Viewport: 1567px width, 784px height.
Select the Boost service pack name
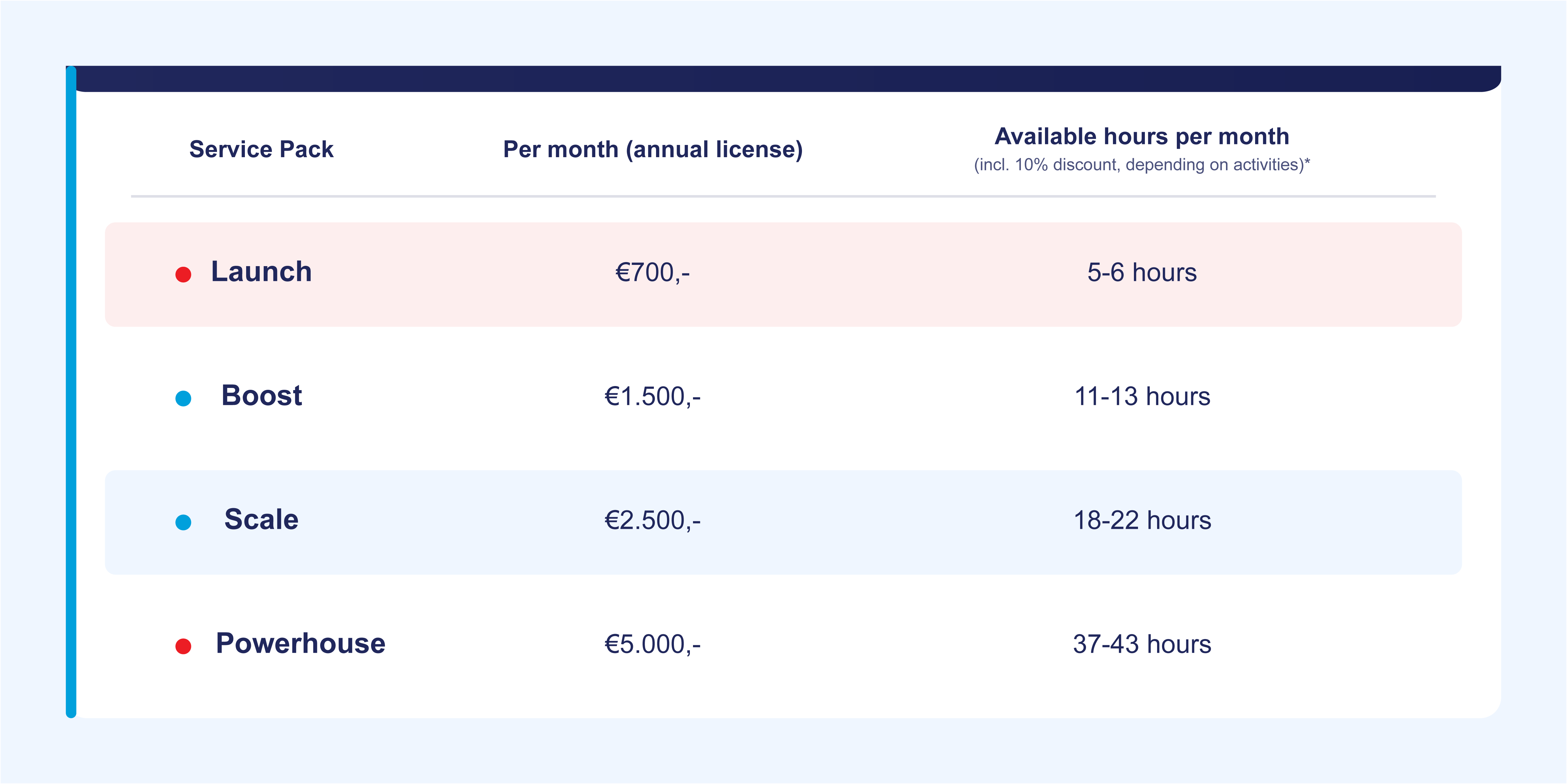tap(261, 395)
